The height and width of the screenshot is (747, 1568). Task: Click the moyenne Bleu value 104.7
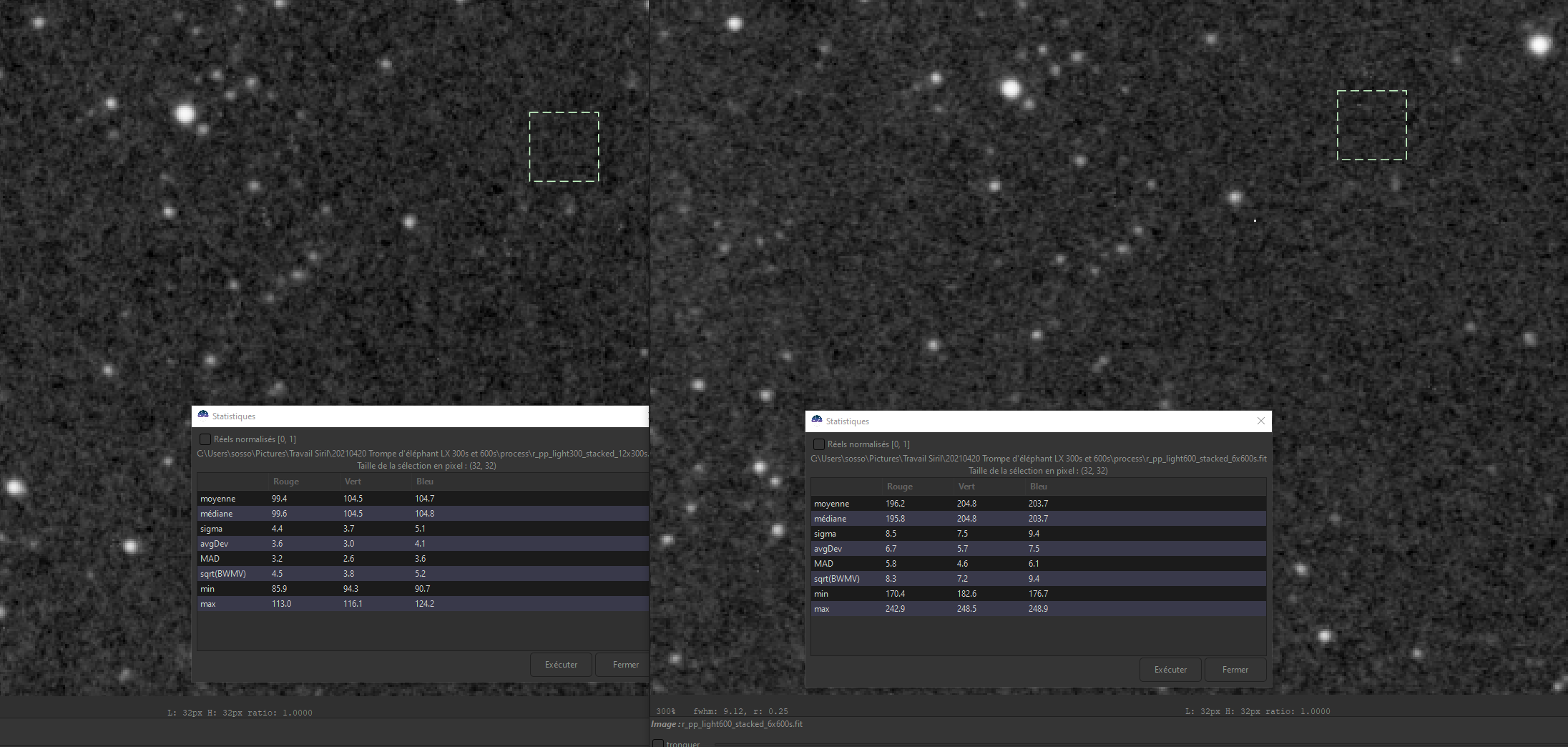tap(424, 499)
